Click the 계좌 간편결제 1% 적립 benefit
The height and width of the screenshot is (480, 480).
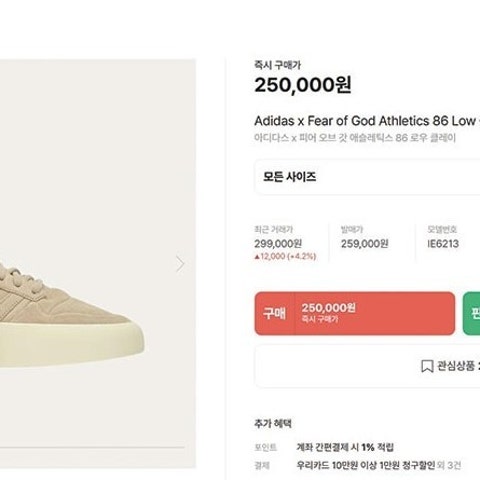(x=345, y=447)
